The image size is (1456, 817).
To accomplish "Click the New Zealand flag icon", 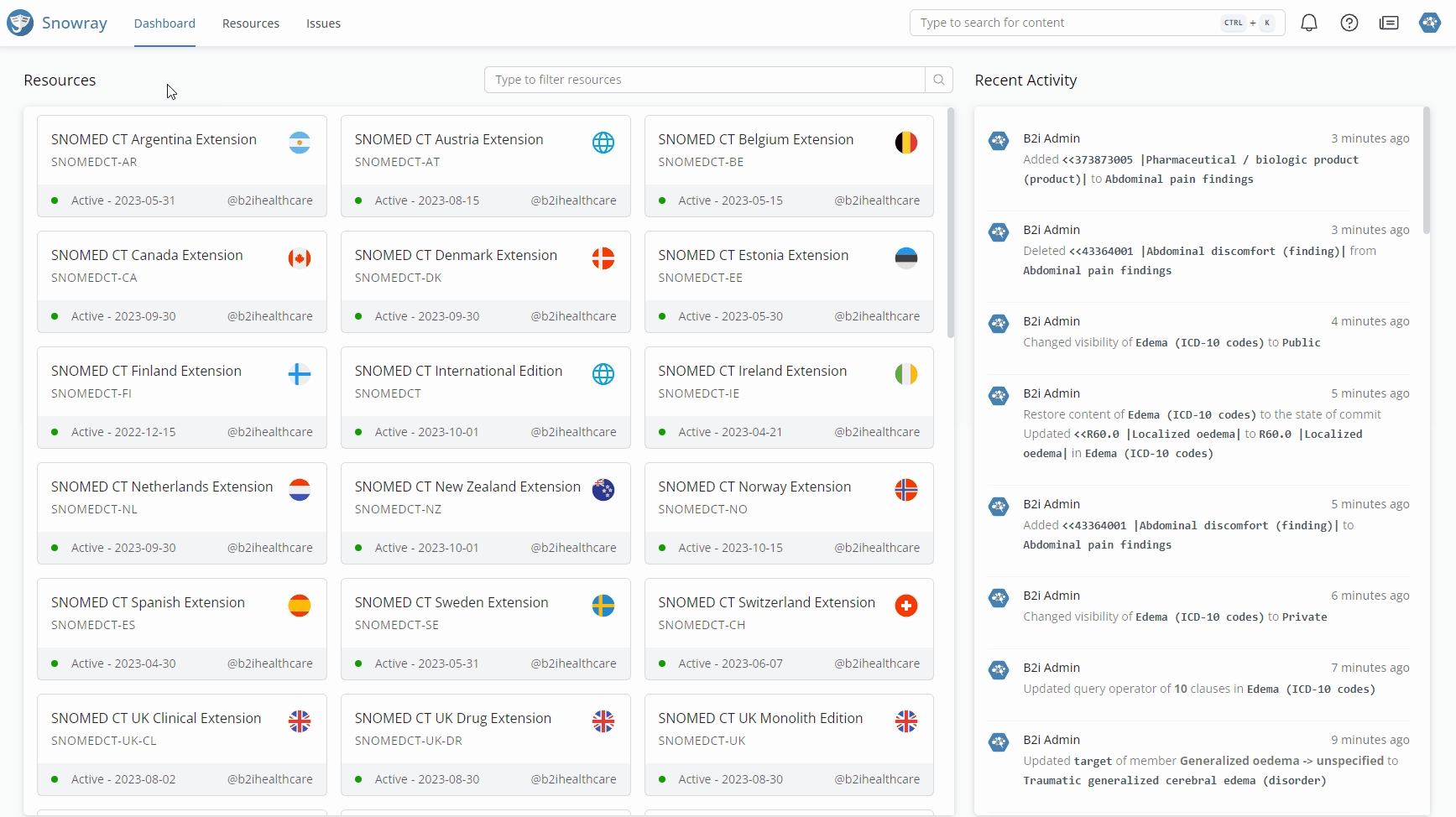I will [x=603, y=490].
